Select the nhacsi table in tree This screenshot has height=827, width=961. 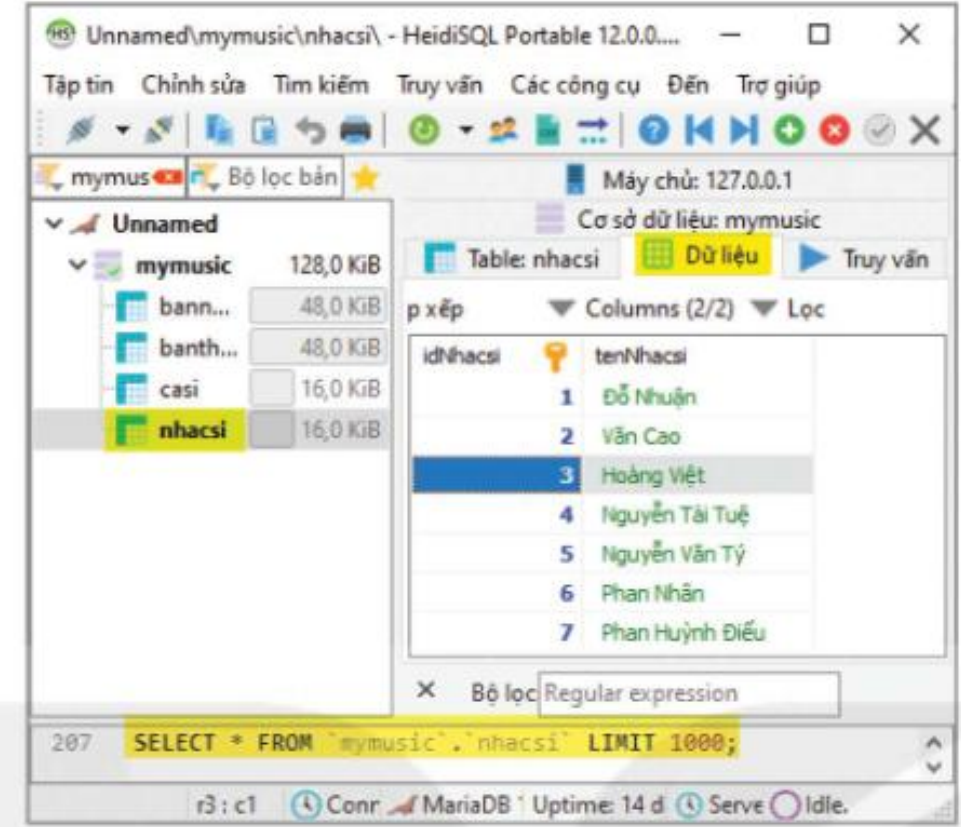click(x=192, y=430)
